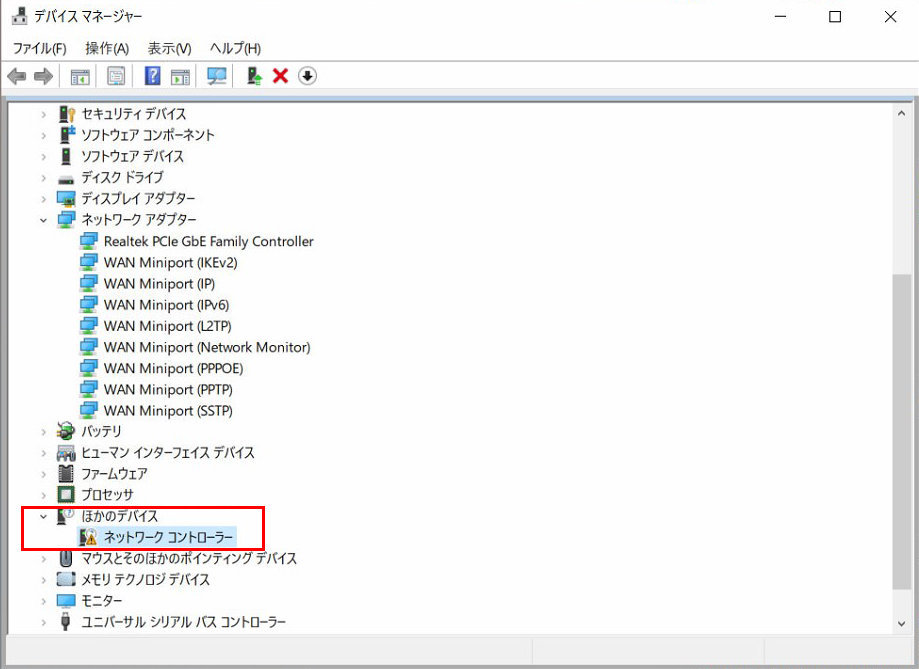Click the ディスプレイ アダプター icon

66,199
